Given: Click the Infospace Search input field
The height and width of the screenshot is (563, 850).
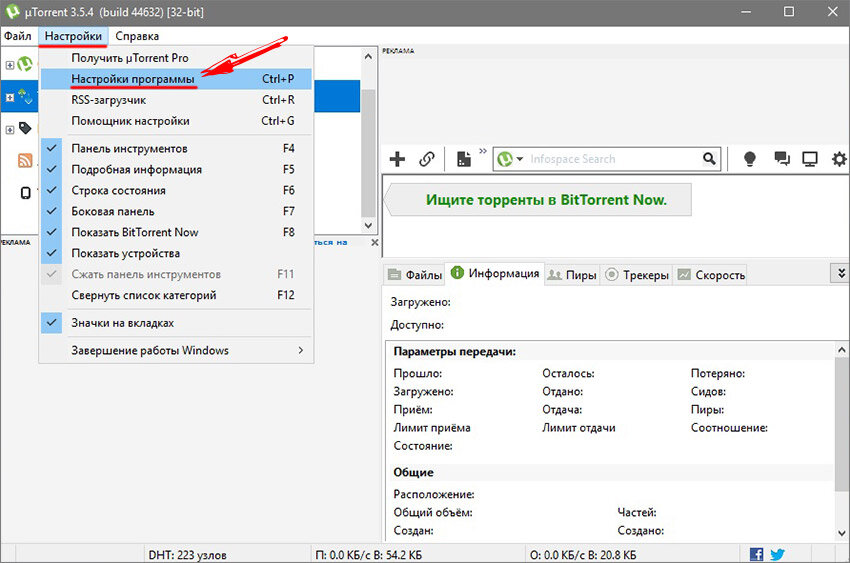Looking at the screenshot, I should [x=613, y=159].
